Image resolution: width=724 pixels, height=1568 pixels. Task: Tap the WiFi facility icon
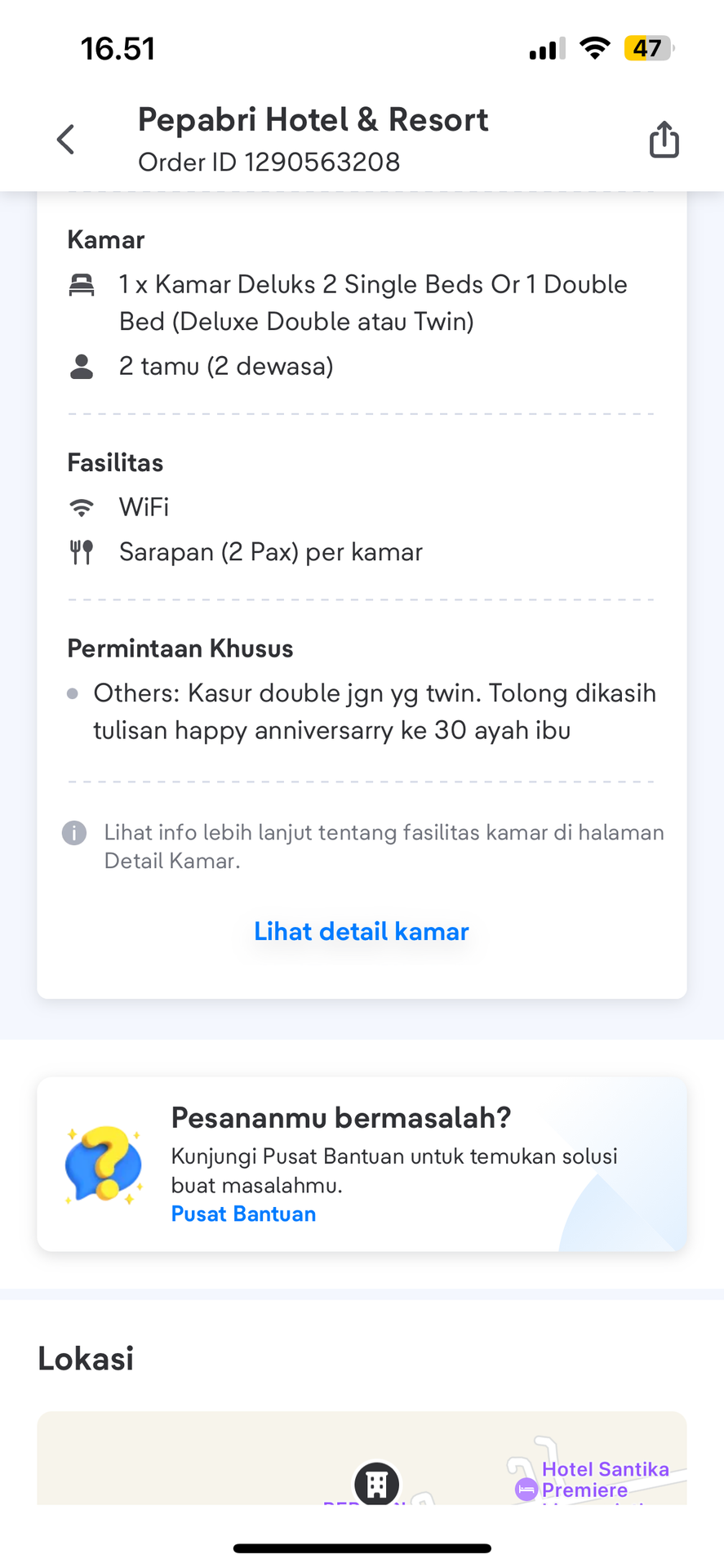pos(82,507)
